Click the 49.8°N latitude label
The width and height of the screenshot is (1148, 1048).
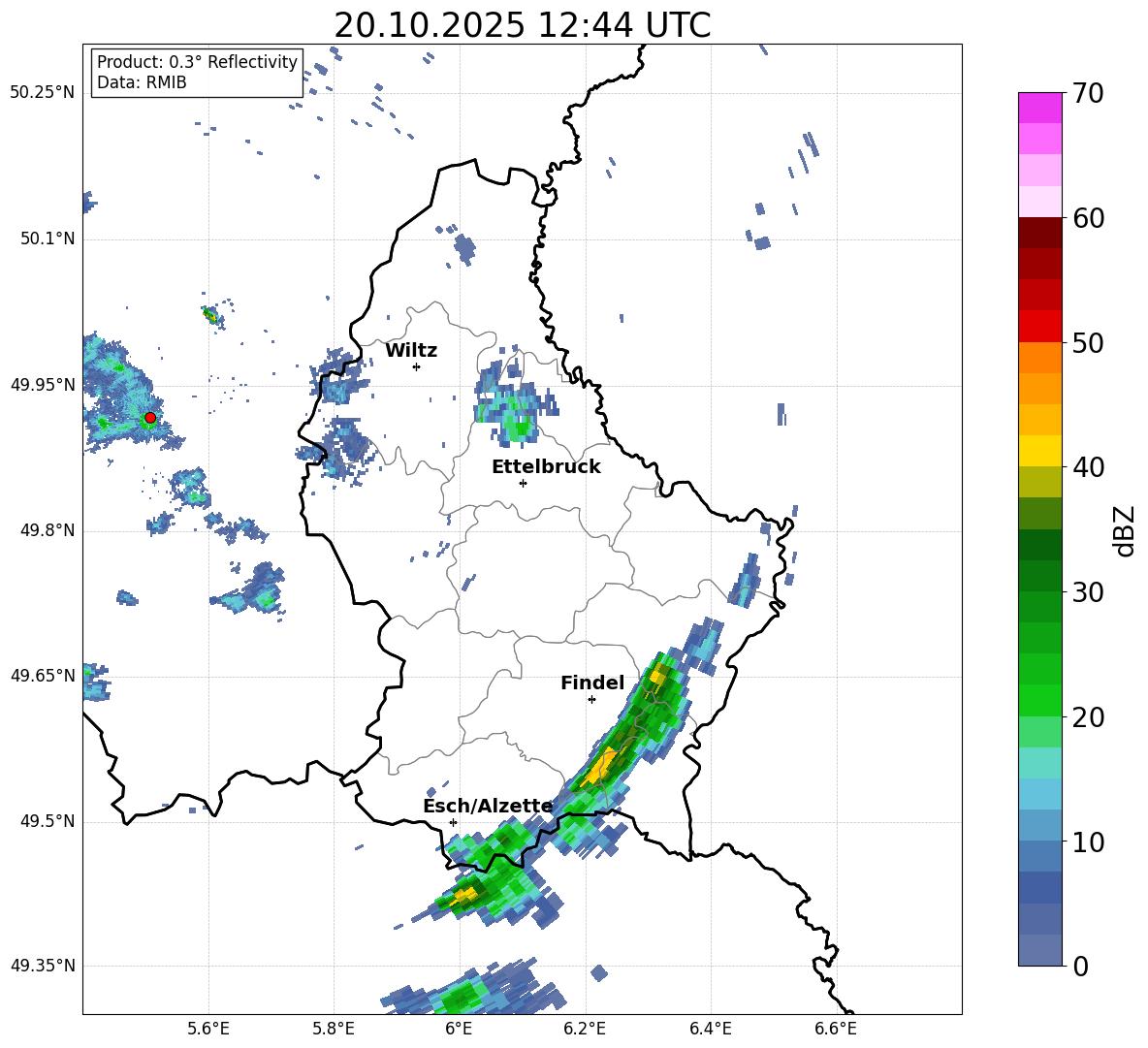pyautogui.click(x=48, y=530)
